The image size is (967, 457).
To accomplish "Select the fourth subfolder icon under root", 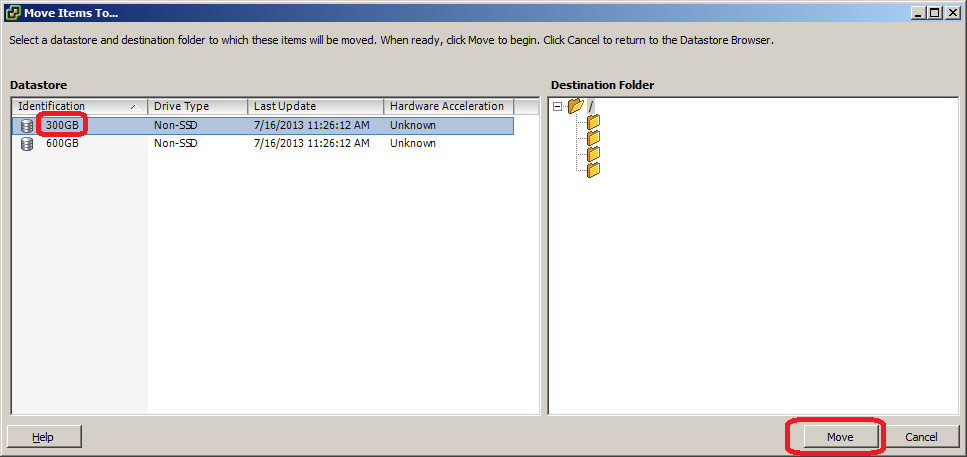I will point(593,170).
